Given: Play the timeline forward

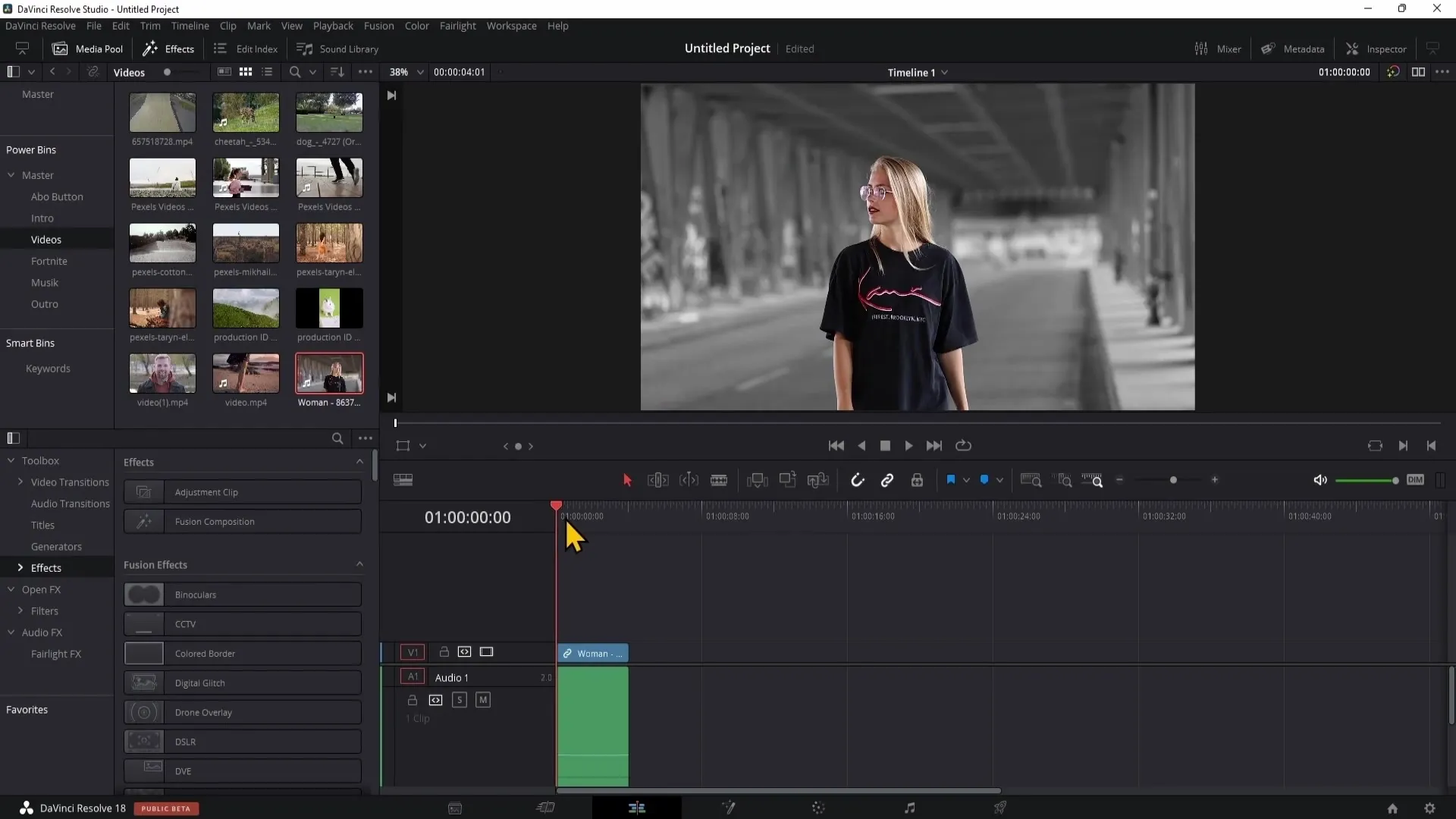Looking at the screenshot, I should click(x=908, y=446).
